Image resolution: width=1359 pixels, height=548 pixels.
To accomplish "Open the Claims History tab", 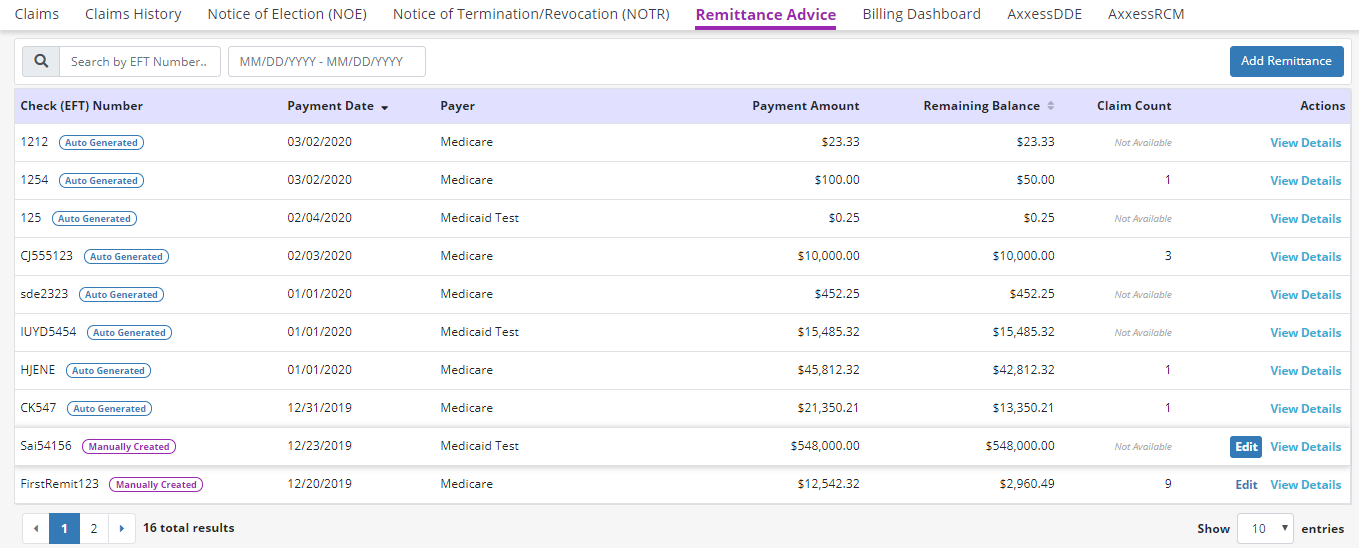I will pos(133,14).
